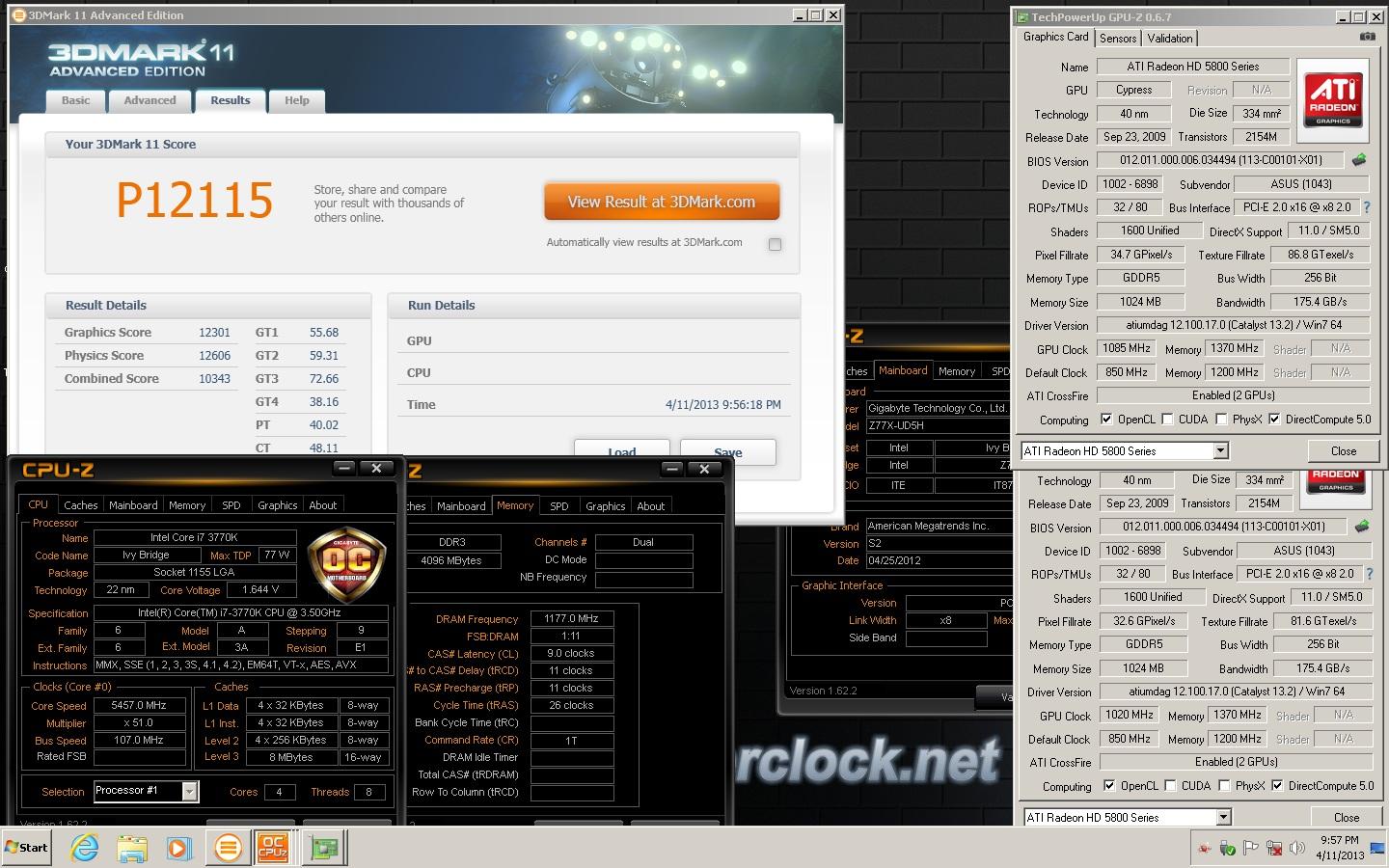
Task: Open Windows Explorer folder icon on taskbar
Action: [132, 848]
